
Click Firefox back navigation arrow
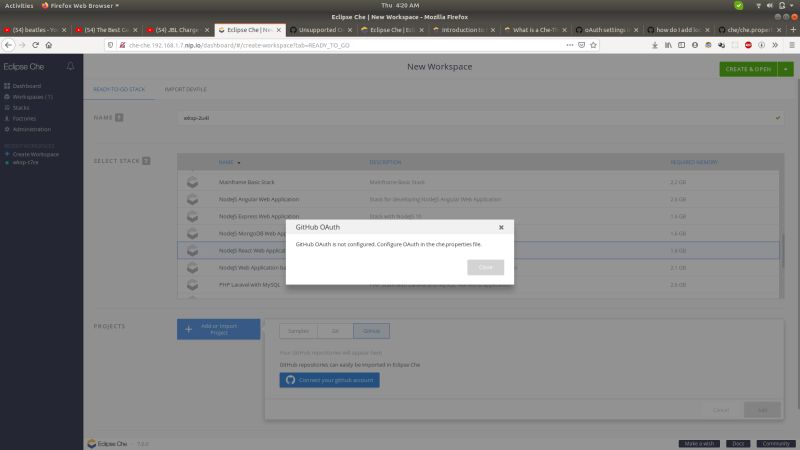click(x=8, y=45)
